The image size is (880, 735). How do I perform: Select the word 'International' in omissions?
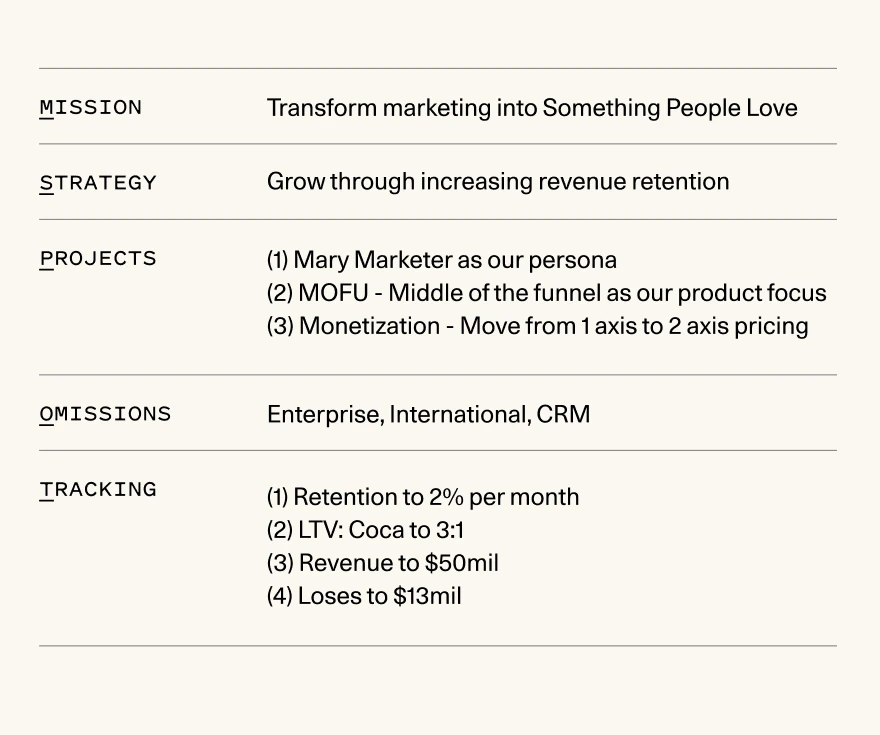click(460, 415)
